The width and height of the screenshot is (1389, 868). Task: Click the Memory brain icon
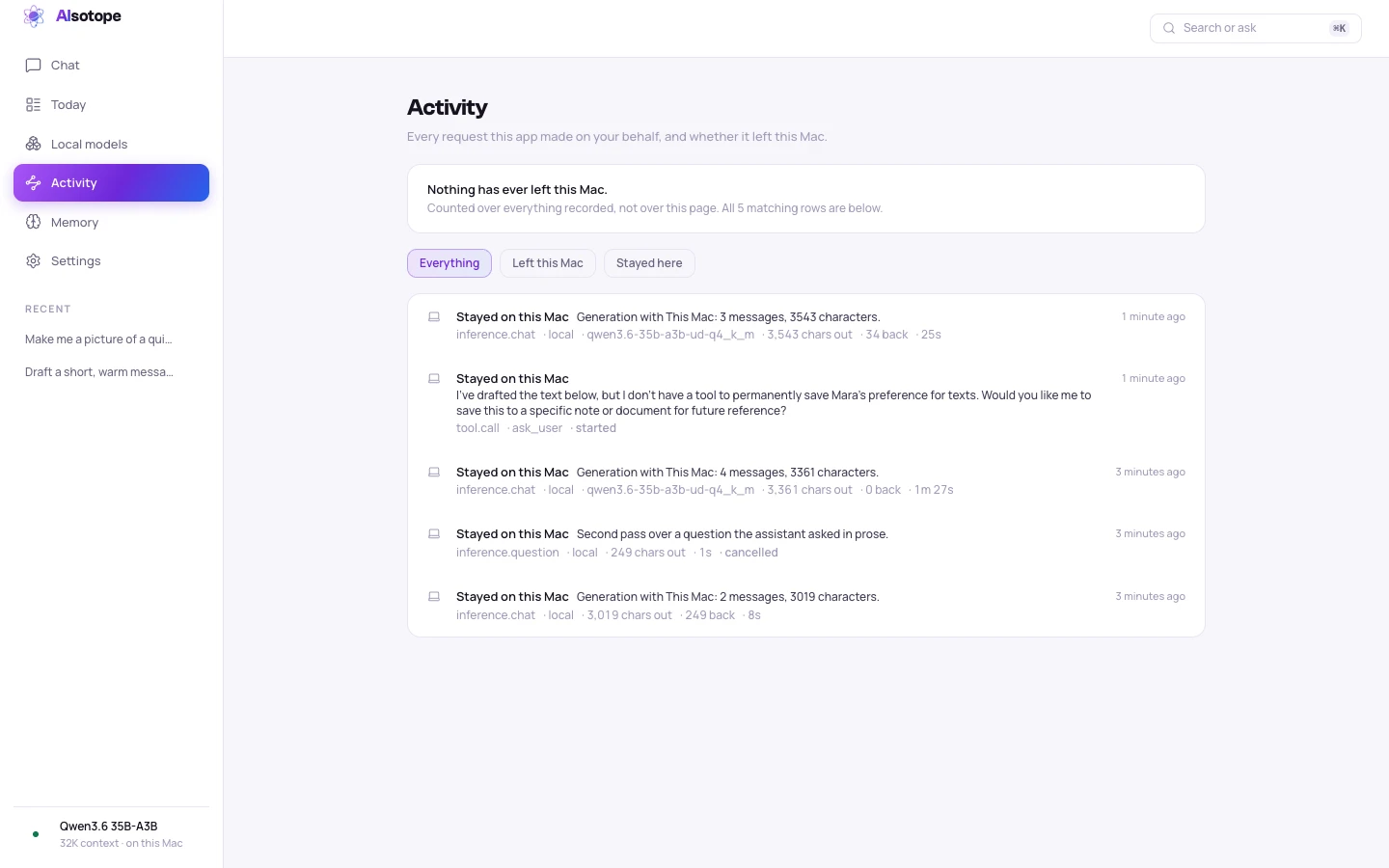(33, 222)
